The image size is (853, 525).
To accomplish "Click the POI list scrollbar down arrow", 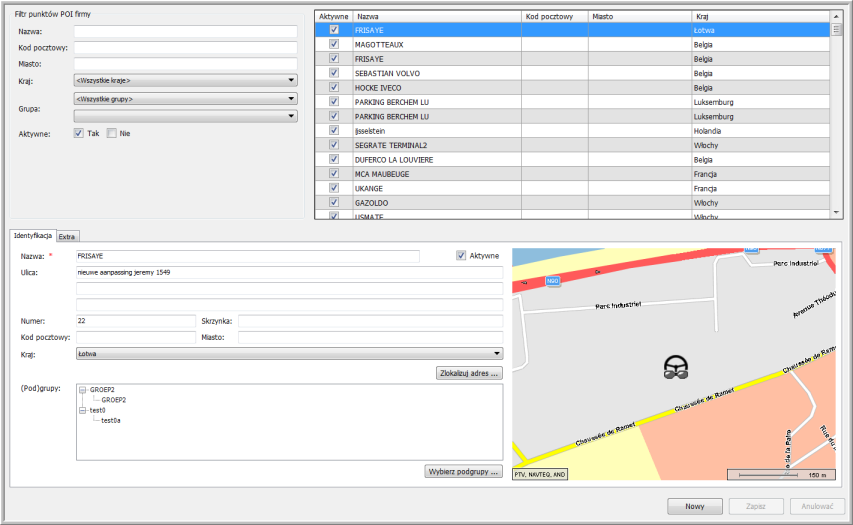I will [x=836, y=212].
